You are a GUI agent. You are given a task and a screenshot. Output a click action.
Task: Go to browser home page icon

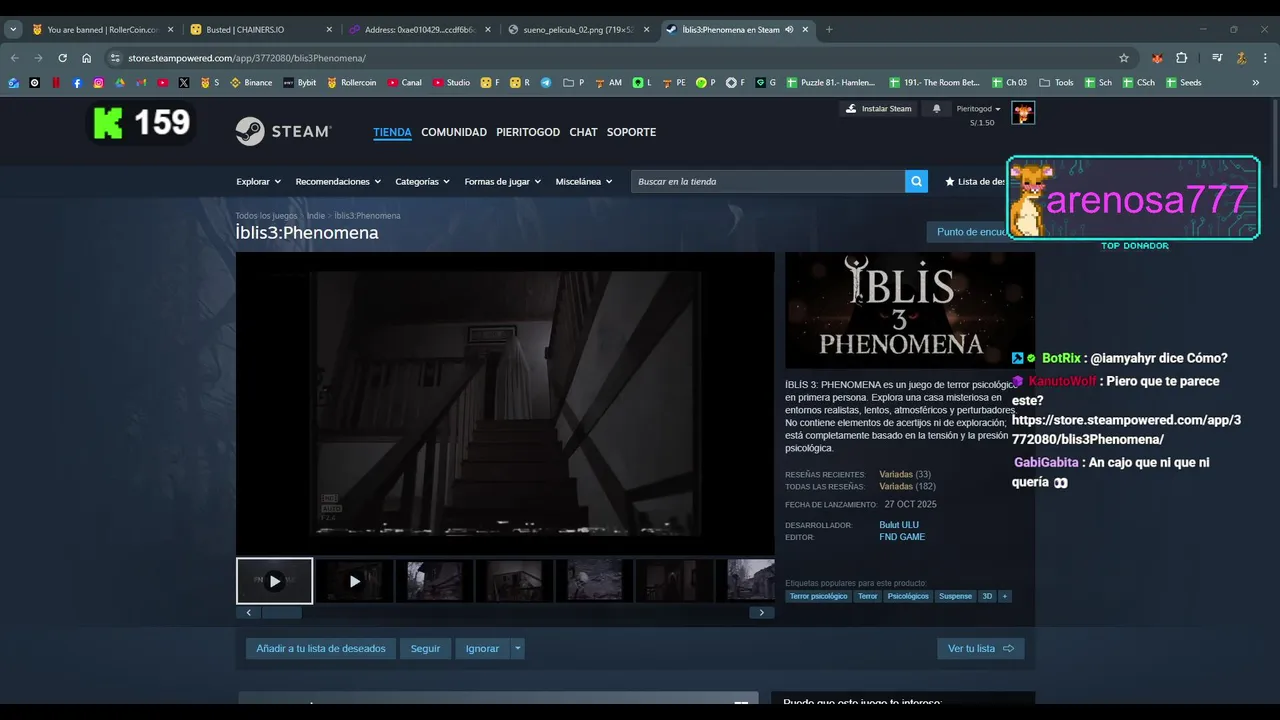86,58
